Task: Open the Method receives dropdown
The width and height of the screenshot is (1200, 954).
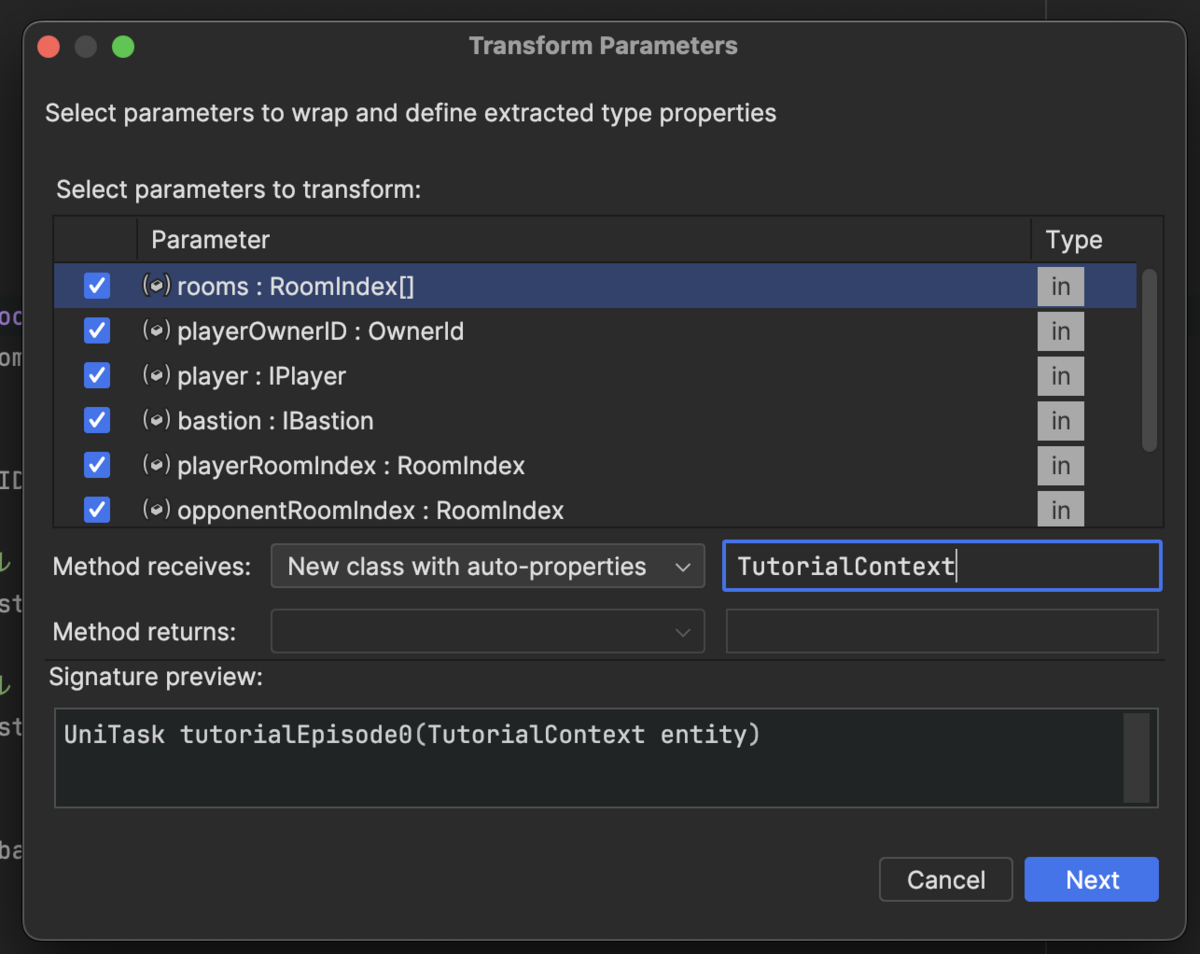Action: coord(487,567)
